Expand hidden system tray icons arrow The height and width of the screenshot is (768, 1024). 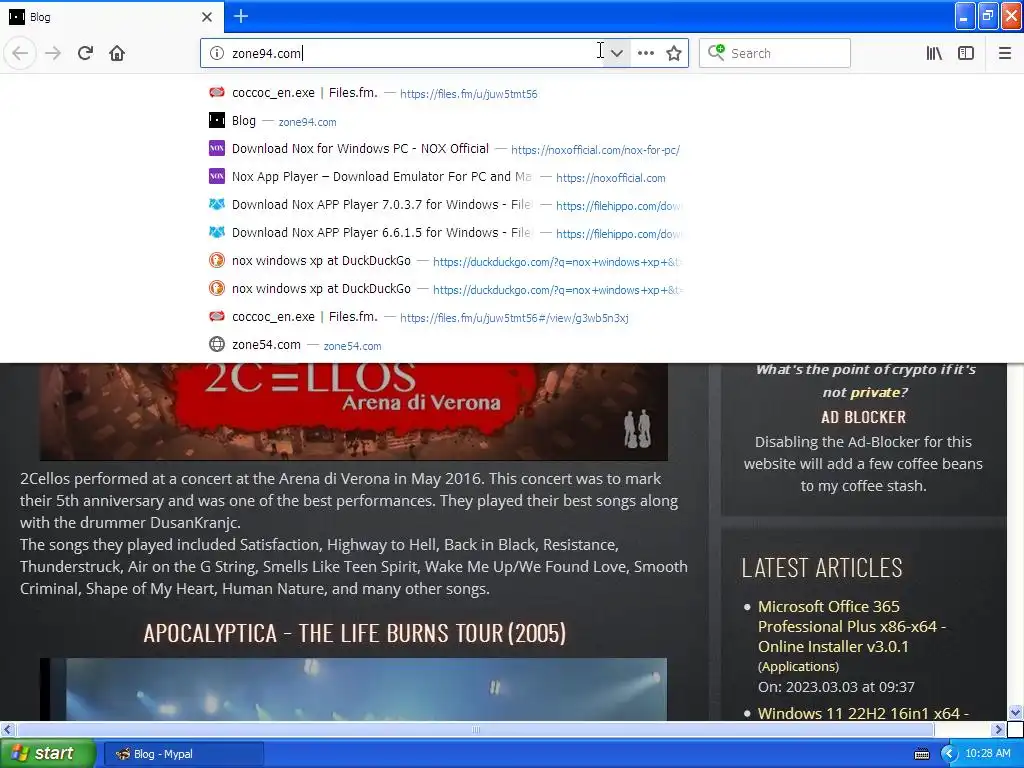(x=949, y=754)
